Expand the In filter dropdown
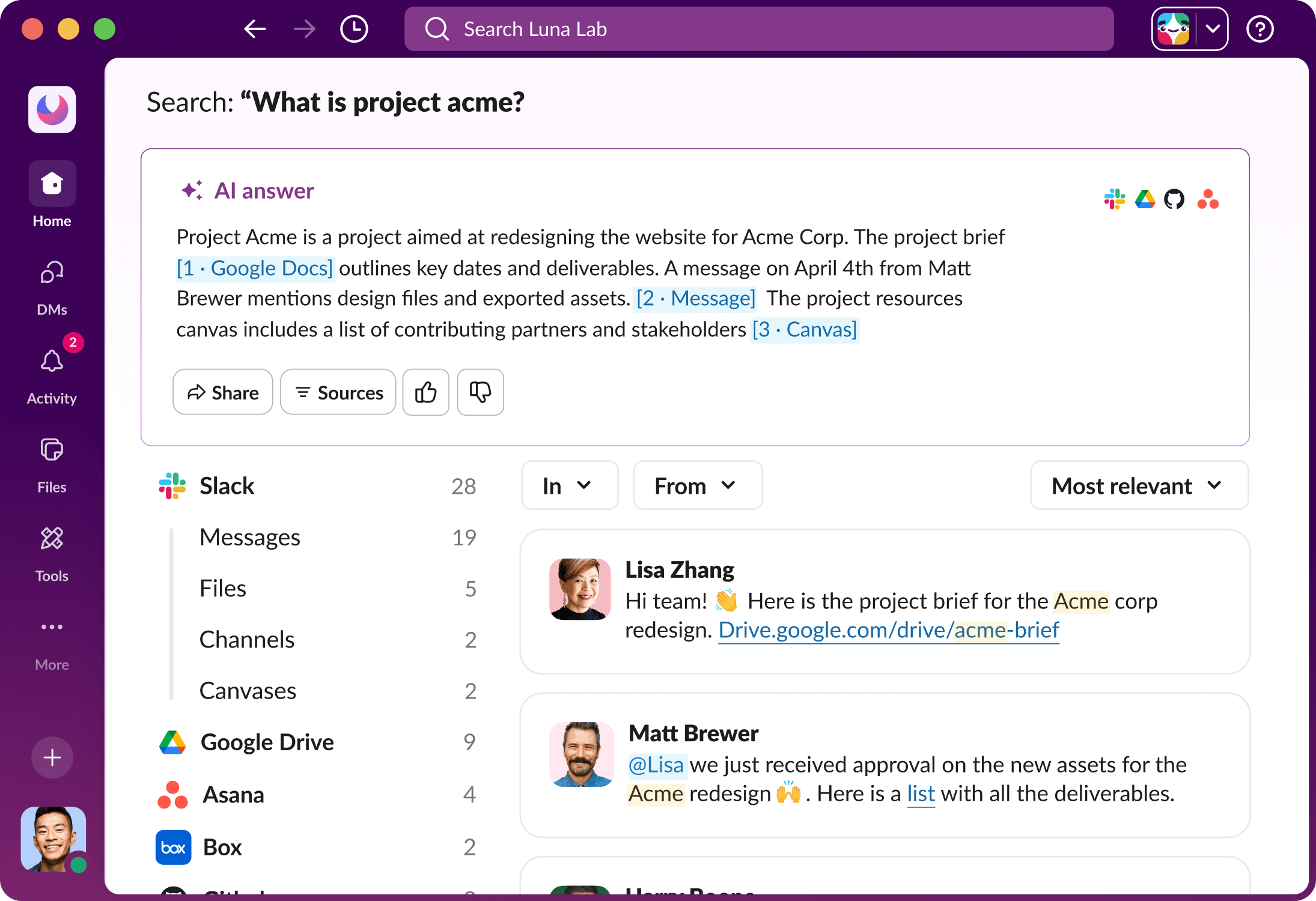 568,485
